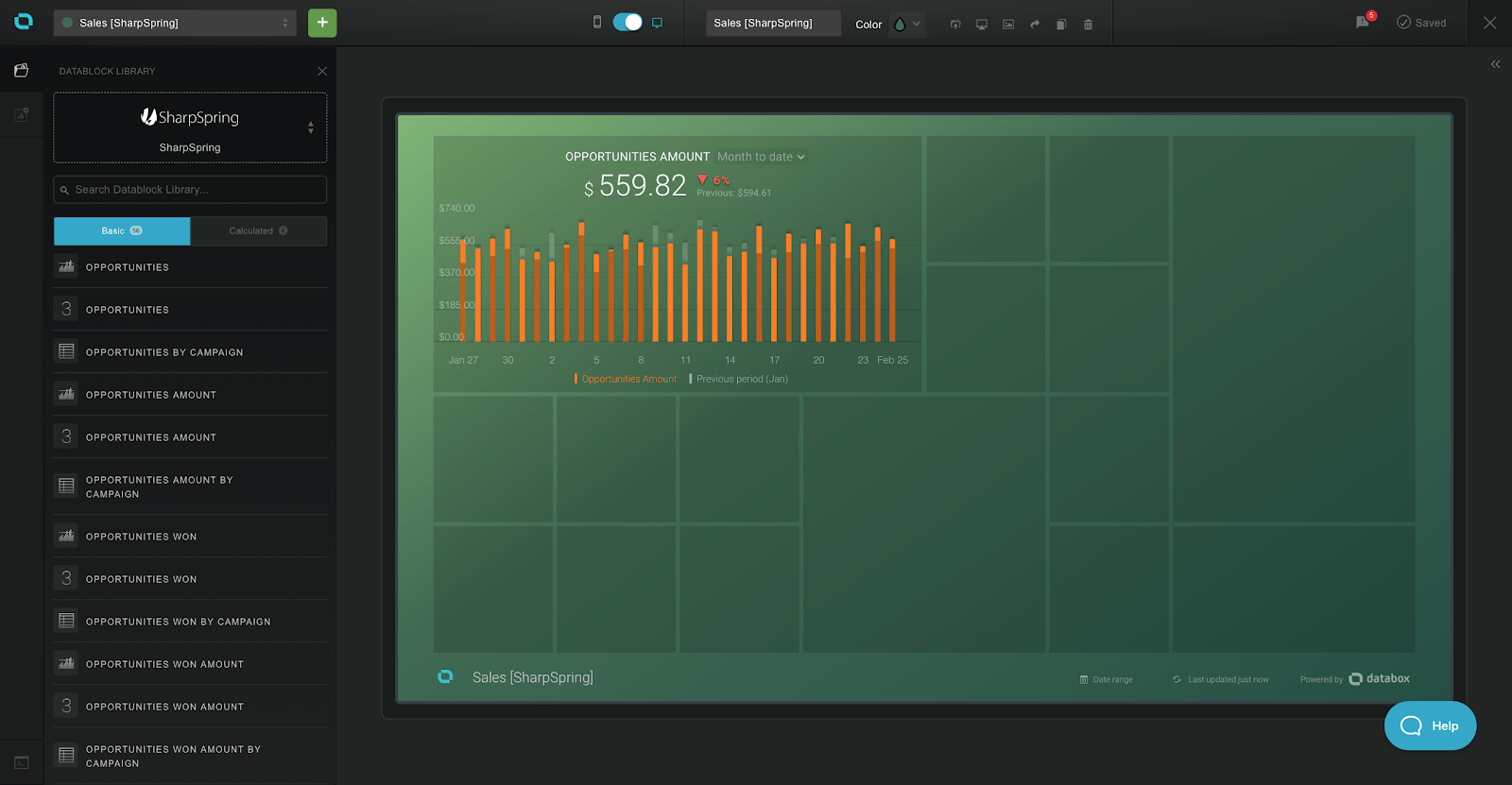Screen dimensions: 1512x785
Task: Click the duplicate databoard icon
Action: tap(1061, 25)
